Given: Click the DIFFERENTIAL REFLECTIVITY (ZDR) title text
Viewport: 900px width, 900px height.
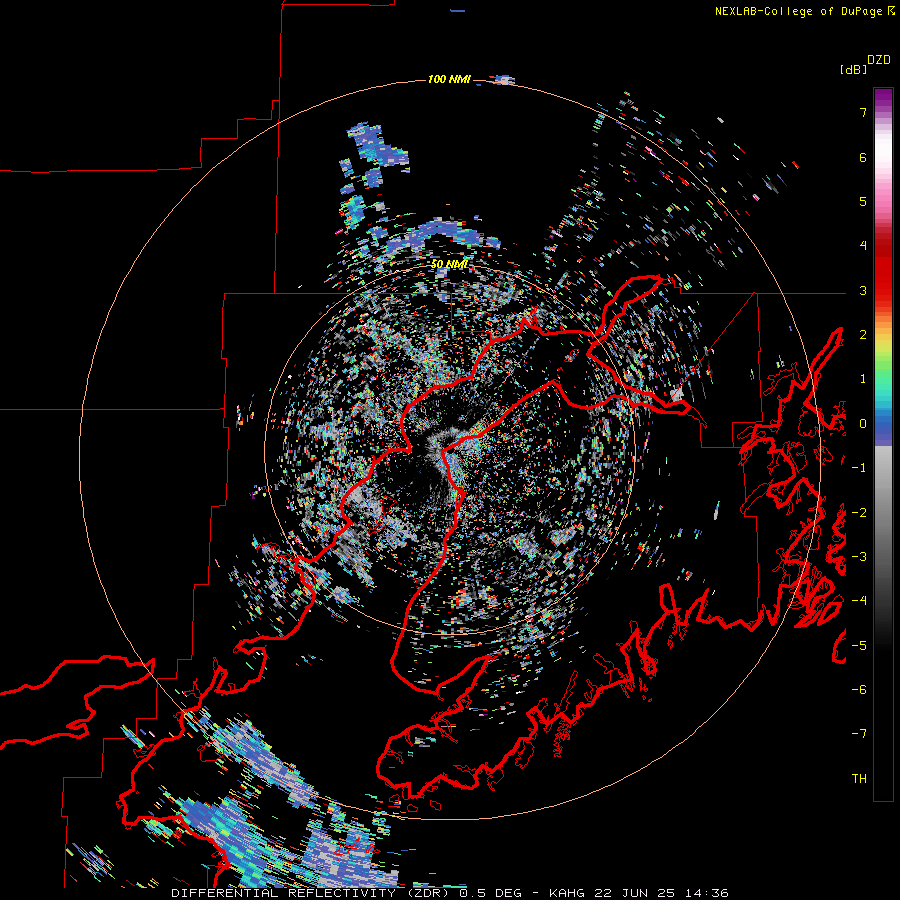Looking at the screenshot, I should pos(313,893).
